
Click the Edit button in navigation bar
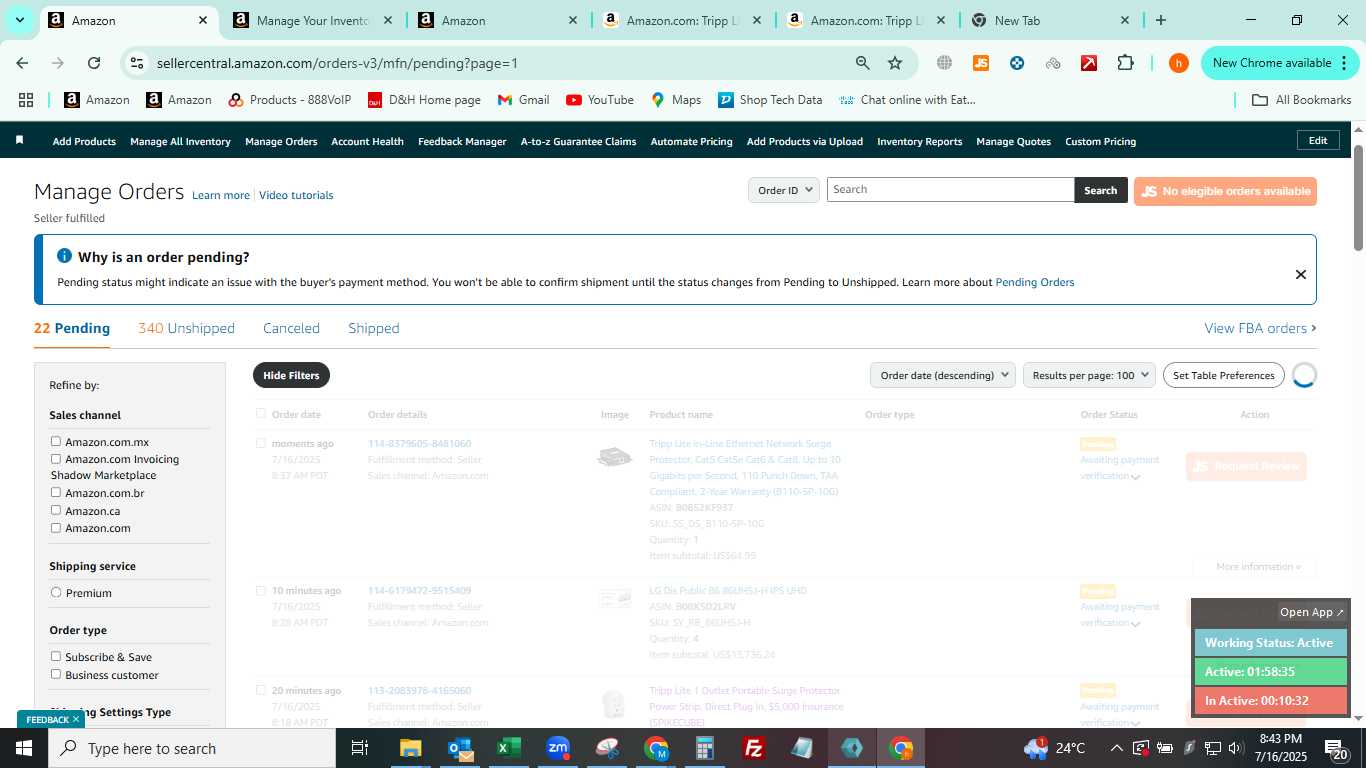(1318, 140)
